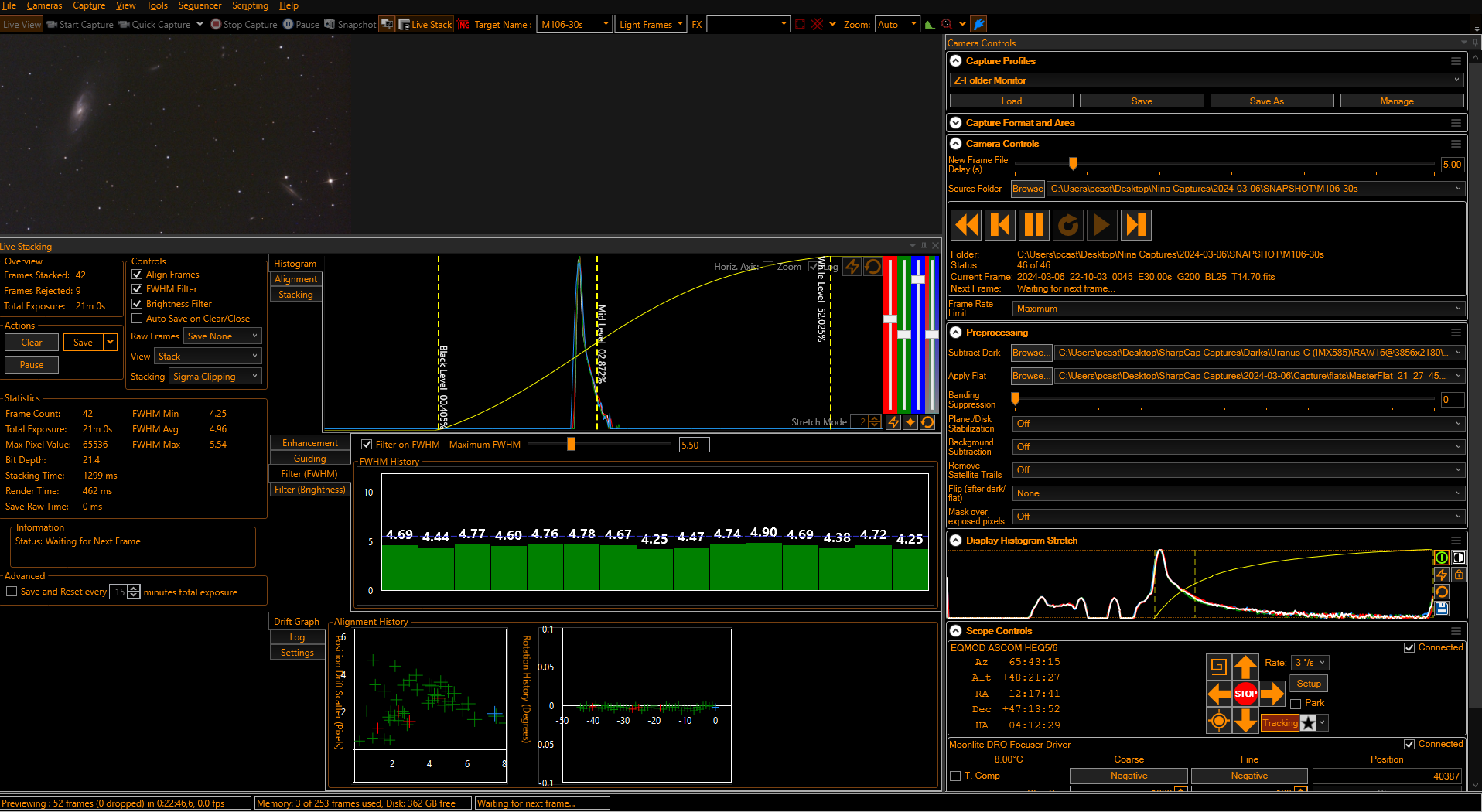
Task: Click the lock icon beside the display histogram
Action: point(1459,575)
